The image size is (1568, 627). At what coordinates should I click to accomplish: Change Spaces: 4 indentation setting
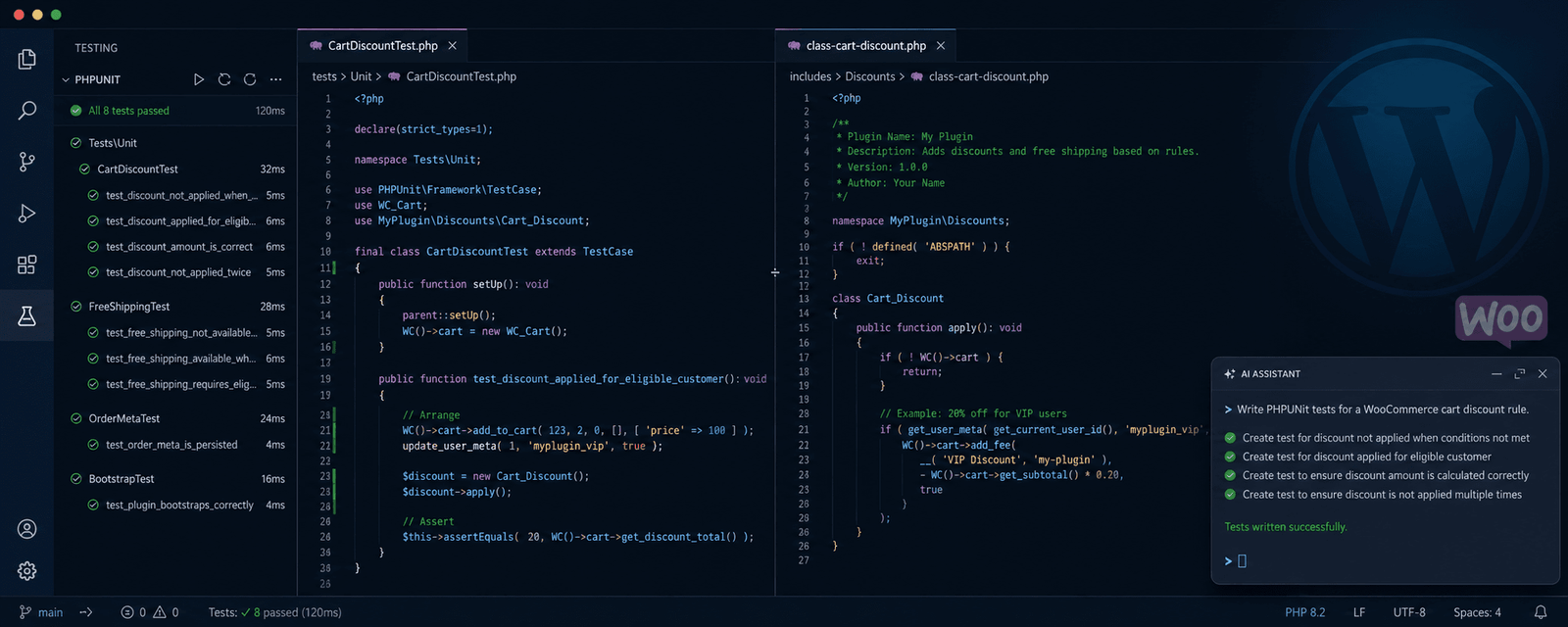pyautogui.click(x=1477, y=612)
